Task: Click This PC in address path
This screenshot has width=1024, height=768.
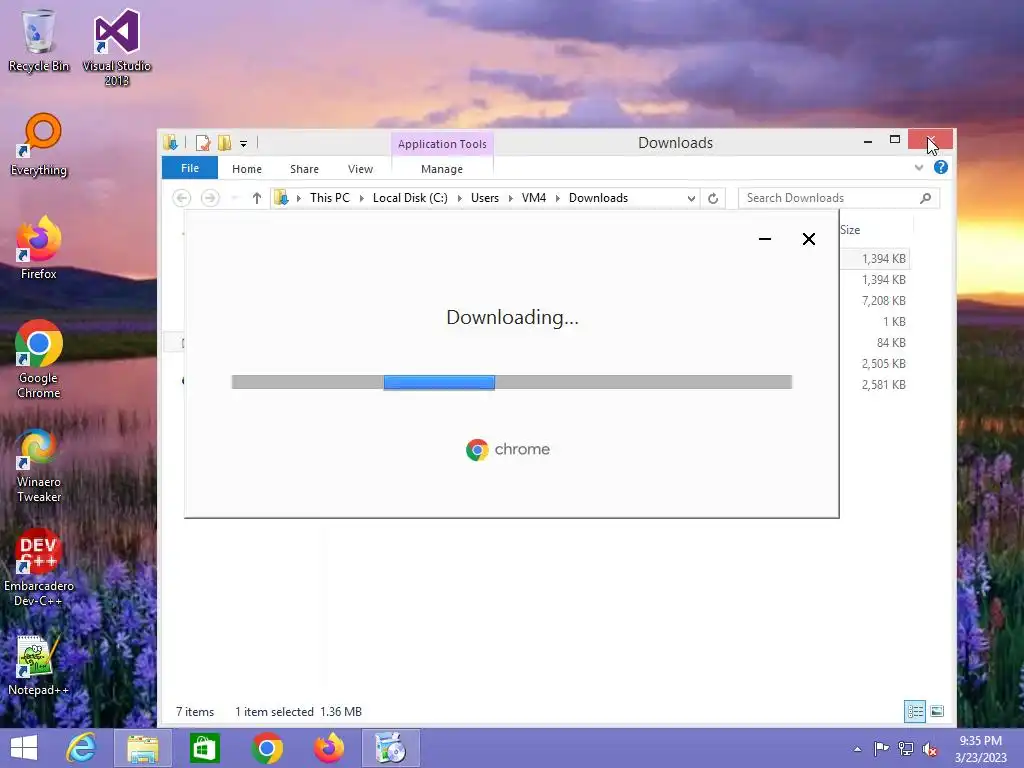Action: click(330, 198)
